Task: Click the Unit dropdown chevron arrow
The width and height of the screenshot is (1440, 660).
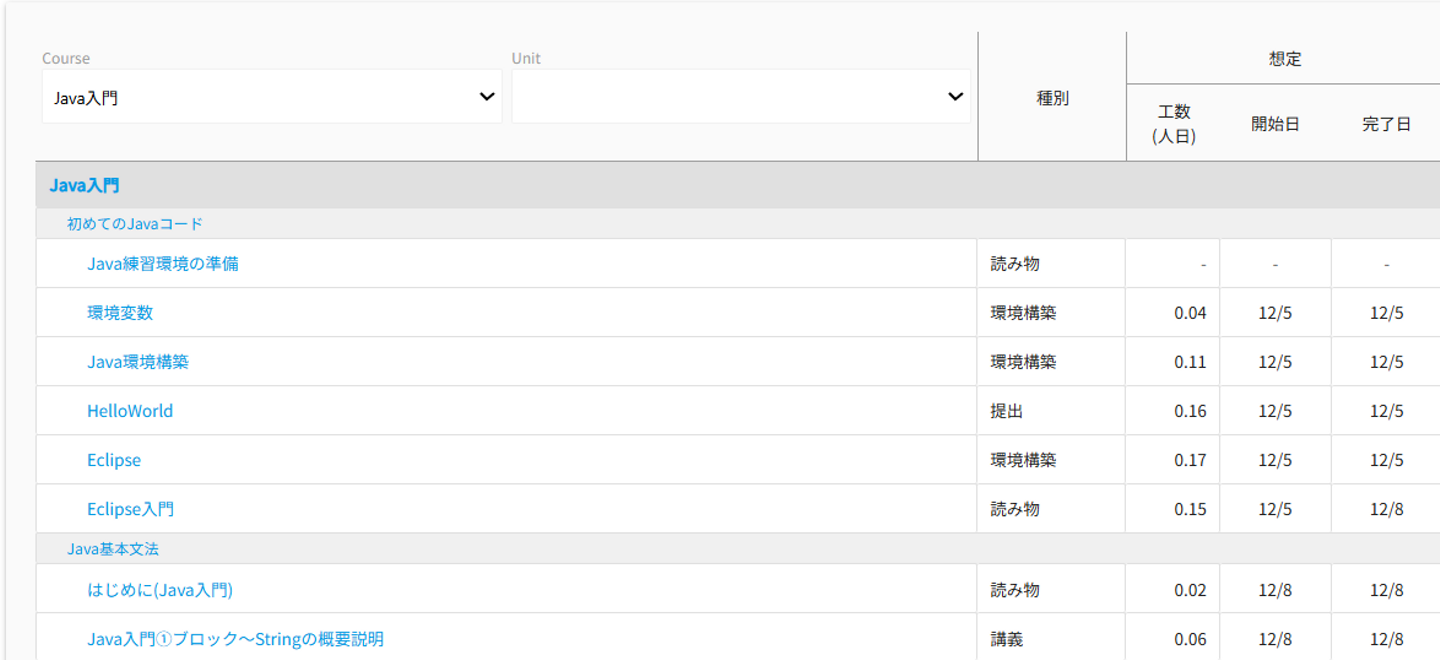Action: point(956,97)
